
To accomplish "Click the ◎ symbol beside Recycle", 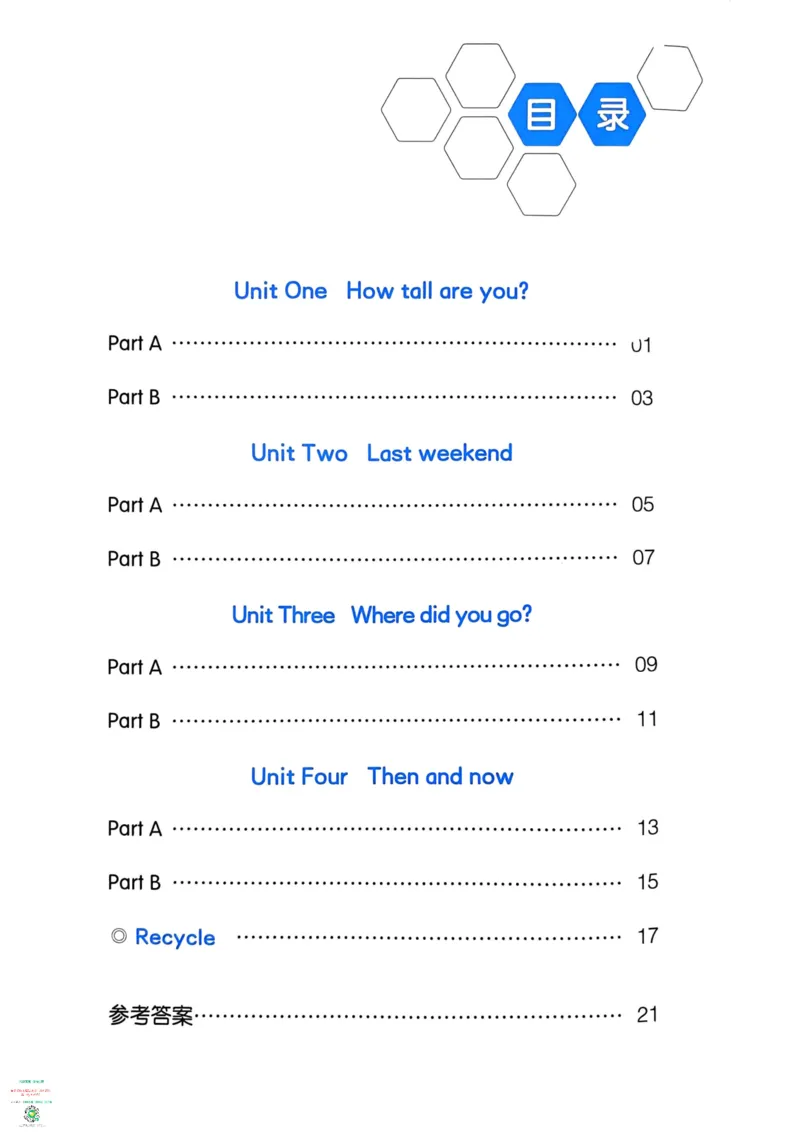I will pyautogui.click(x=119, y=937).
